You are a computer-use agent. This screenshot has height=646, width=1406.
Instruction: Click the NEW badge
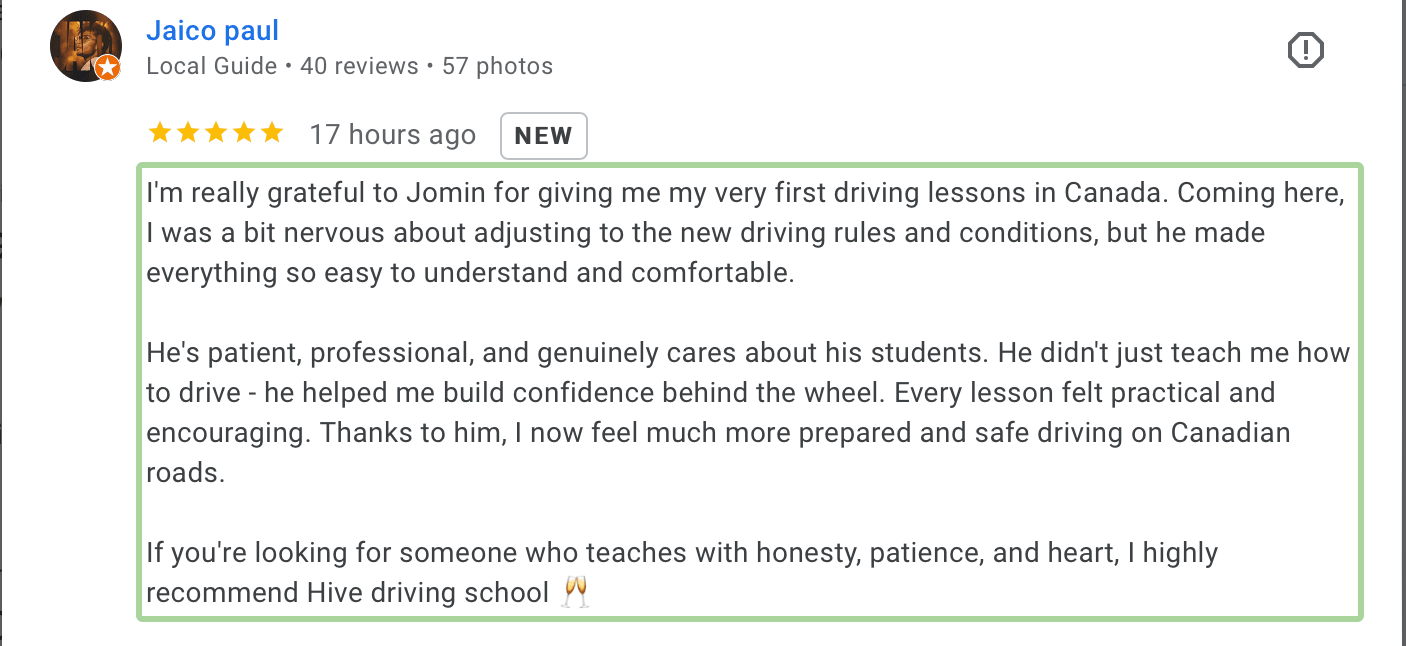543,136
